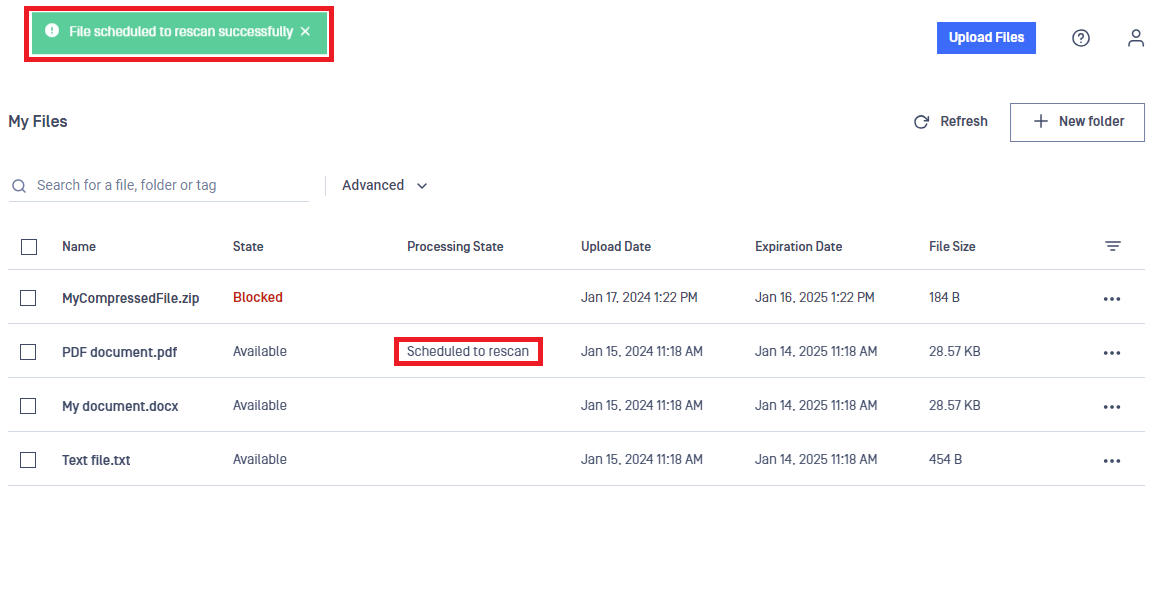1164x609 pixels.
Task: Sort by the Expiration Date column header
Action: point(799,247)
